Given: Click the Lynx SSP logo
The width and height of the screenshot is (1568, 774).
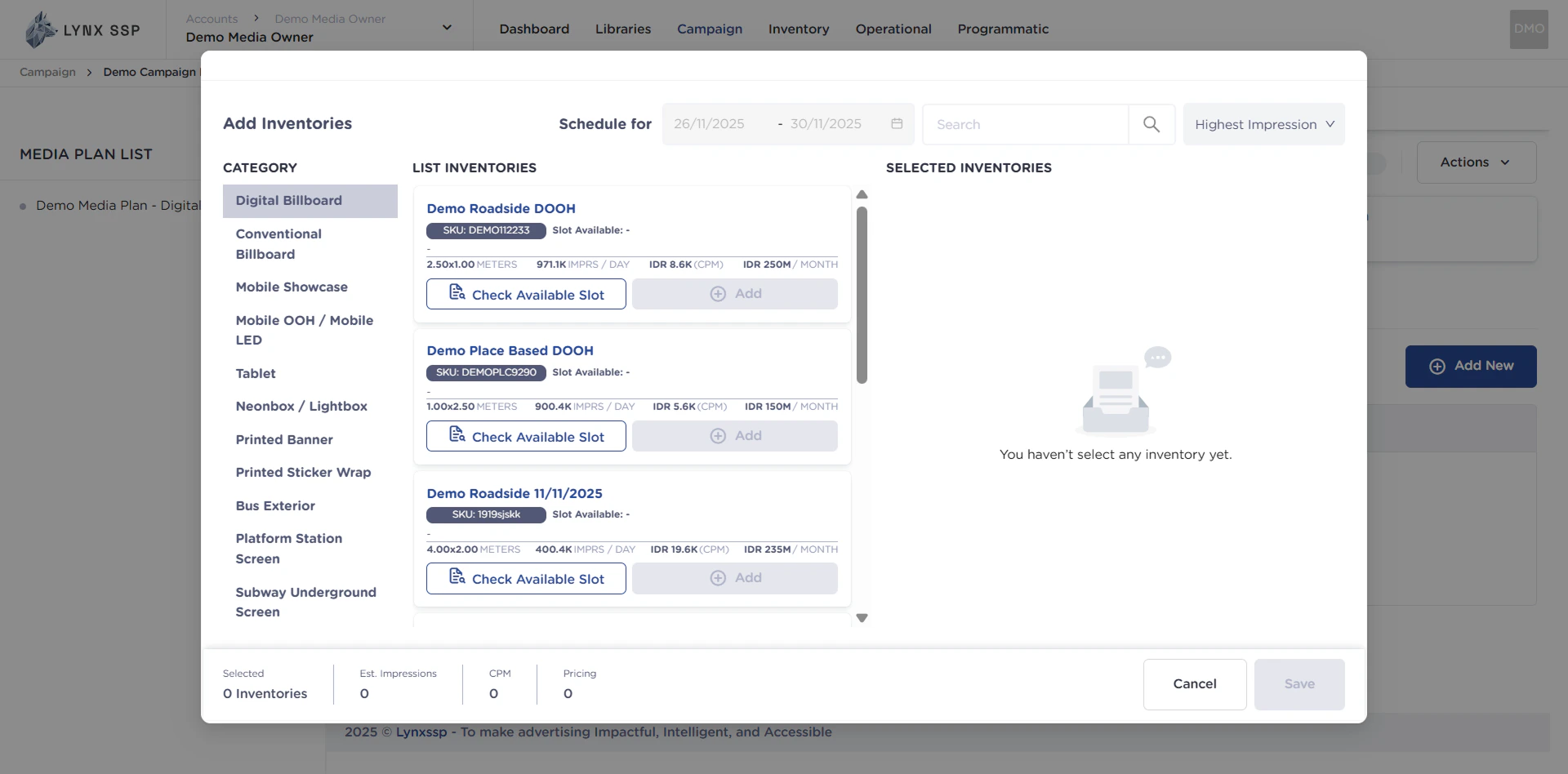Looking at the screenshot, I should [82, 29].
